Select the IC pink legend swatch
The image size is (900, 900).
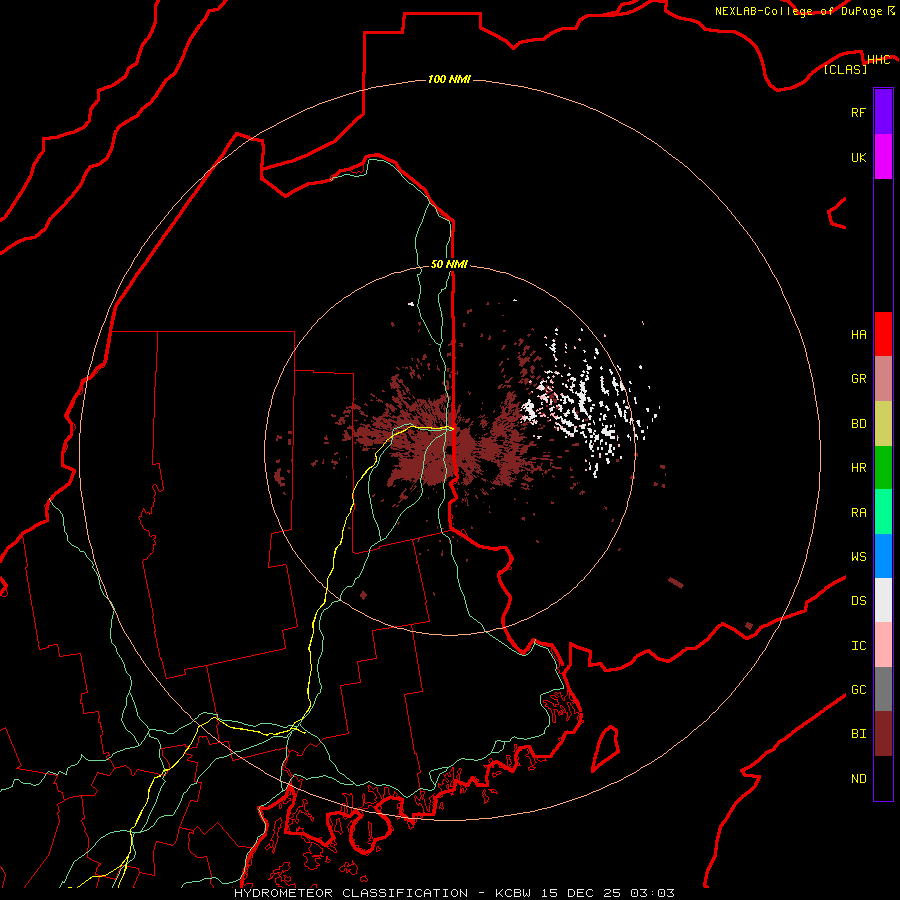click(x=883, y=645)
